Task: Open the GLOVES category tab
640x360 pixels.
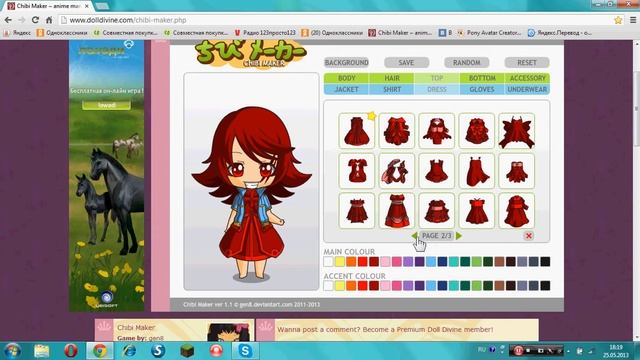Action: (482, 89)
